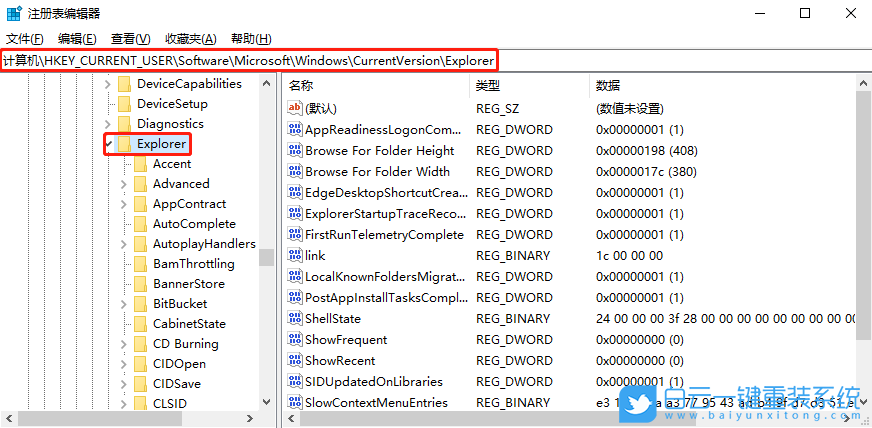Click the tree pane scroll down arrow

tap(266, 402)
